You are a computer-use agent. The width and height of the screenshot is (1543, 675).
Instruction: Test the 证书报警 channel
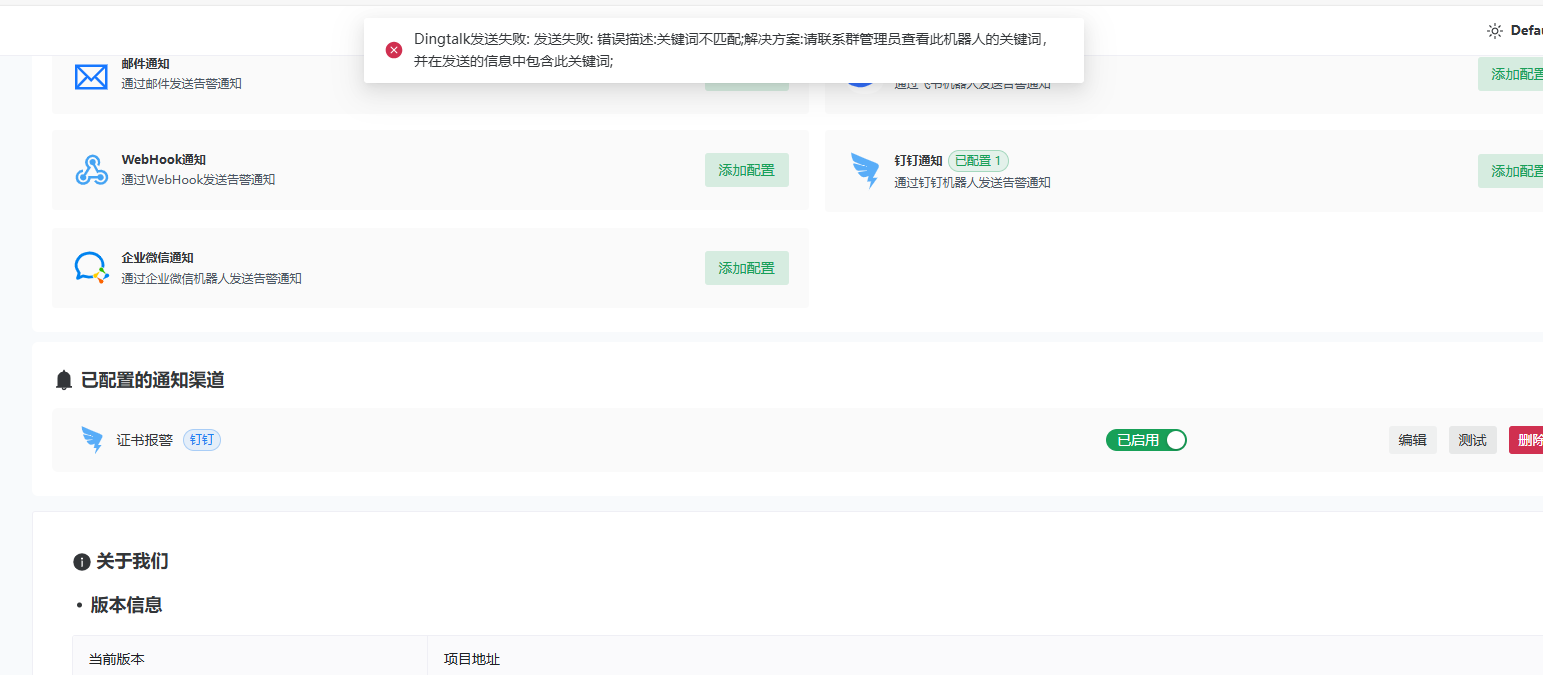click(1473, 440)
